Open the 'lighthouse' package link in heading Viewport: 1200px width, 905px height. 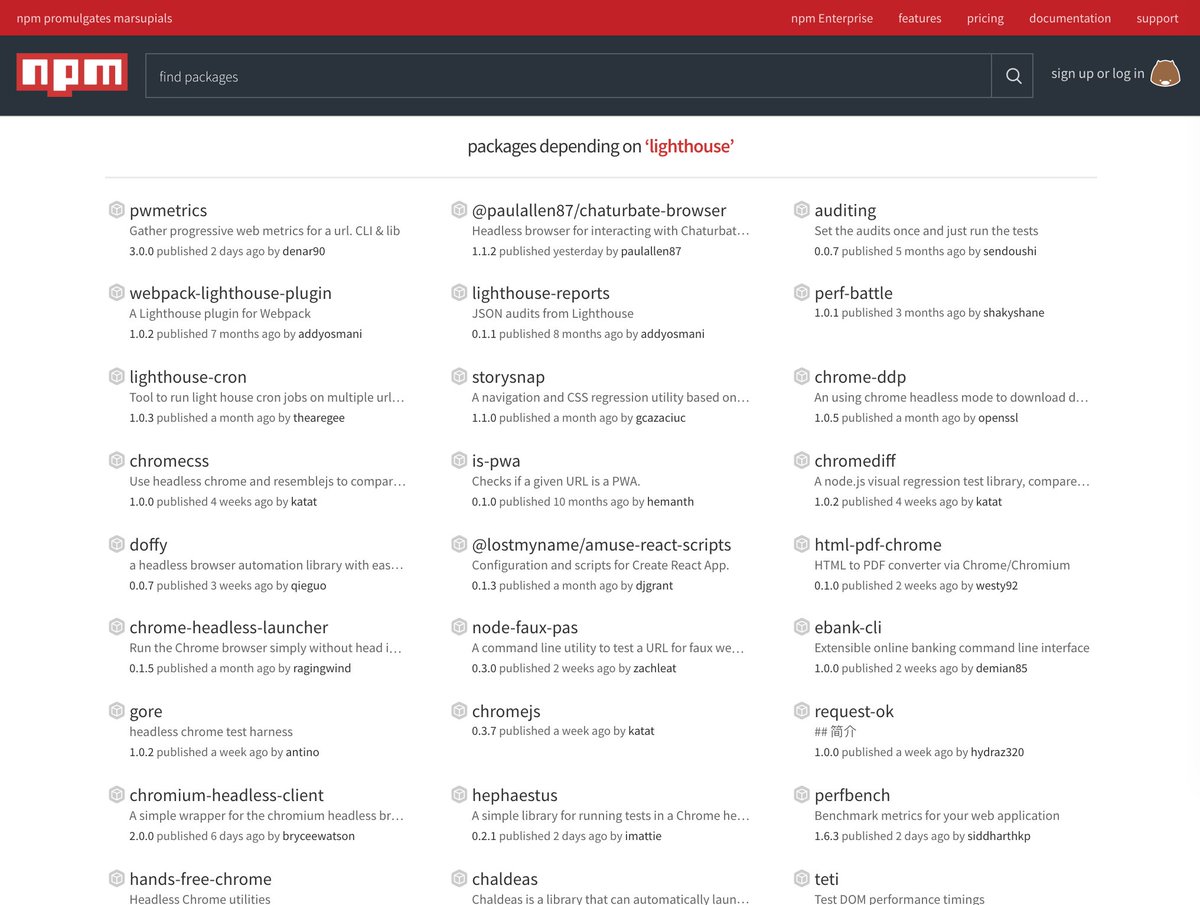690,146
